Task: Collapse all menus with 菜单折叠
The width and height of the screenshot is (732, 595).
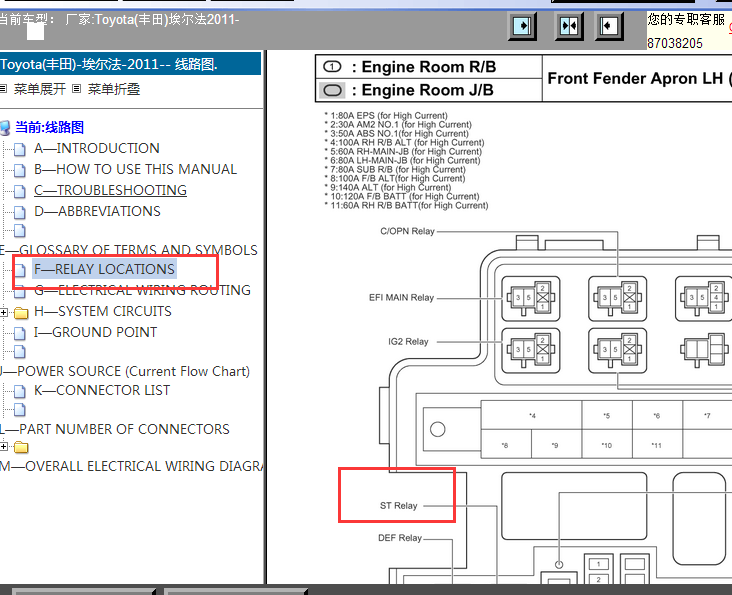Action: pos(113,89)
